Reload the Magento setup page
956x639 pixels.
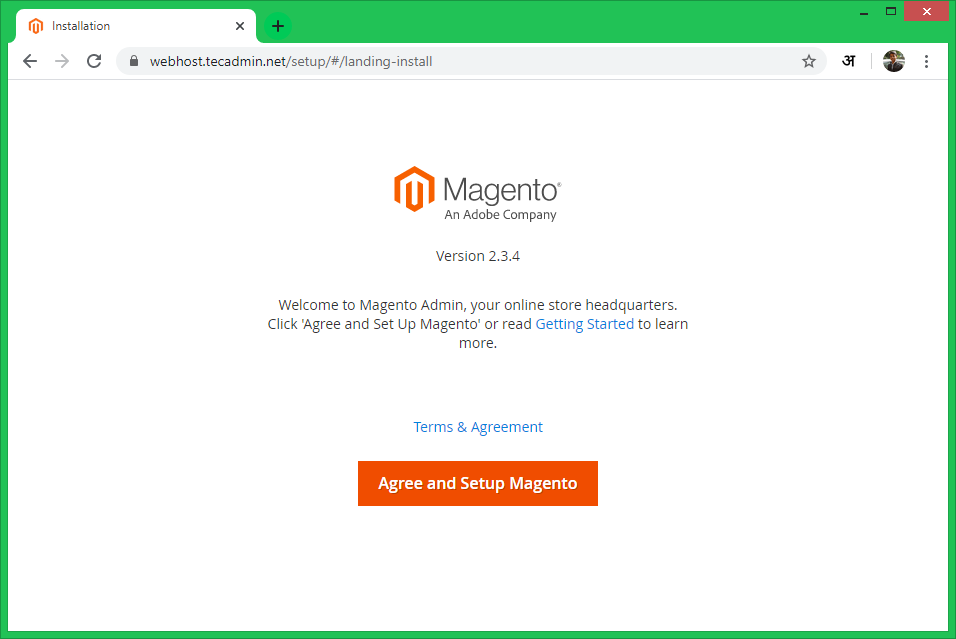(94, 61)
